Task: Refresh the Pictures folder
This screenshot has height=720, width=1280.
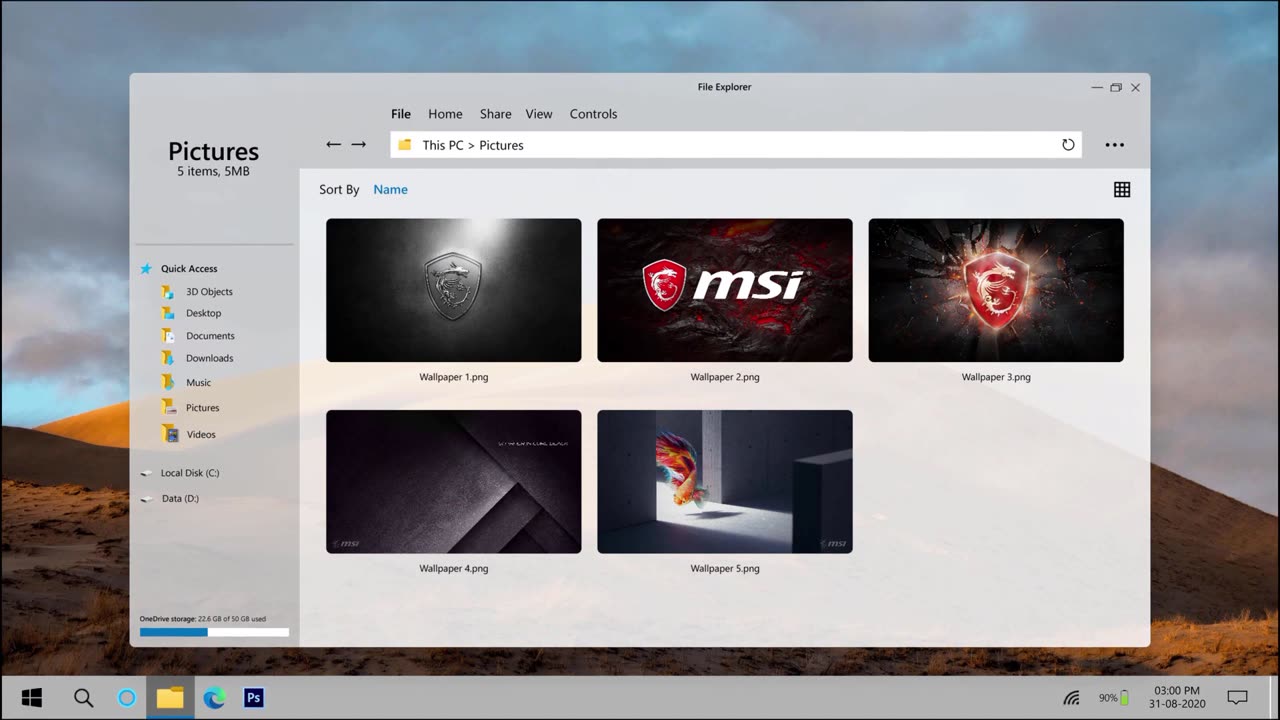Action: tap(1068, 145)
